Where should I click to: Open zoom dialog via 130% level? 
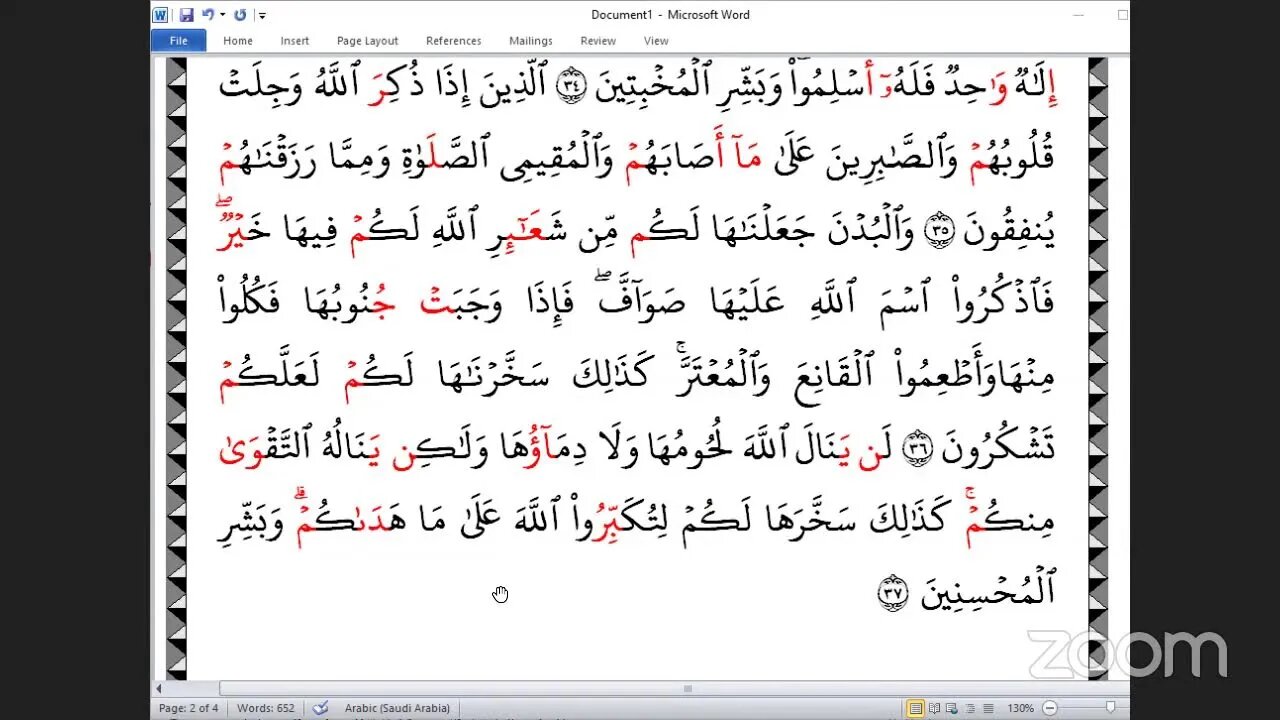point(1021,708)
